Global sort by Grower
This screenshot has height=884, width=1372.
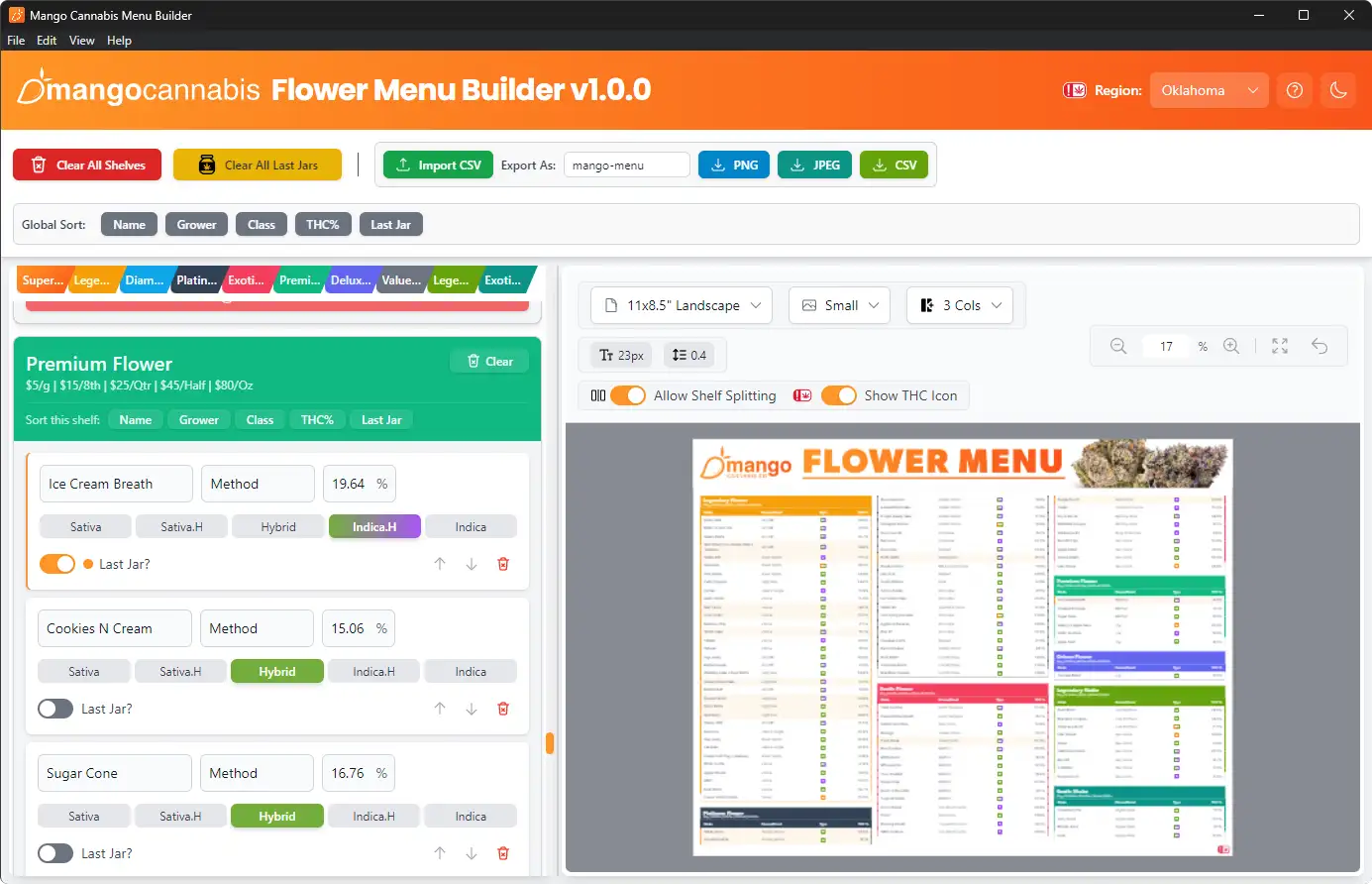(x=196, y=225)
